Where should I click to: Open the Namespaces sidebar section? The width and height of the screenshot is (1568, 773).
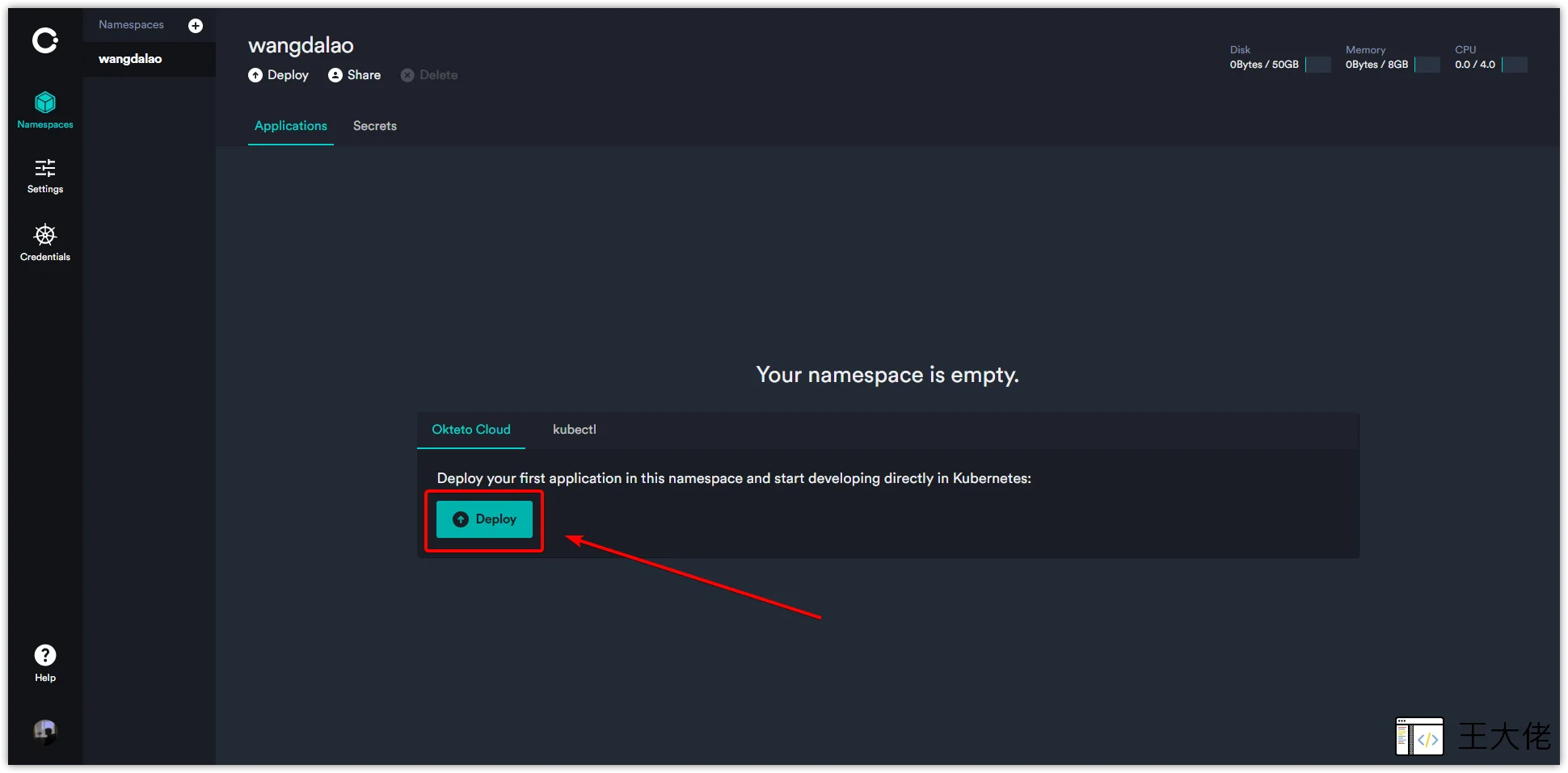[45, 110]
